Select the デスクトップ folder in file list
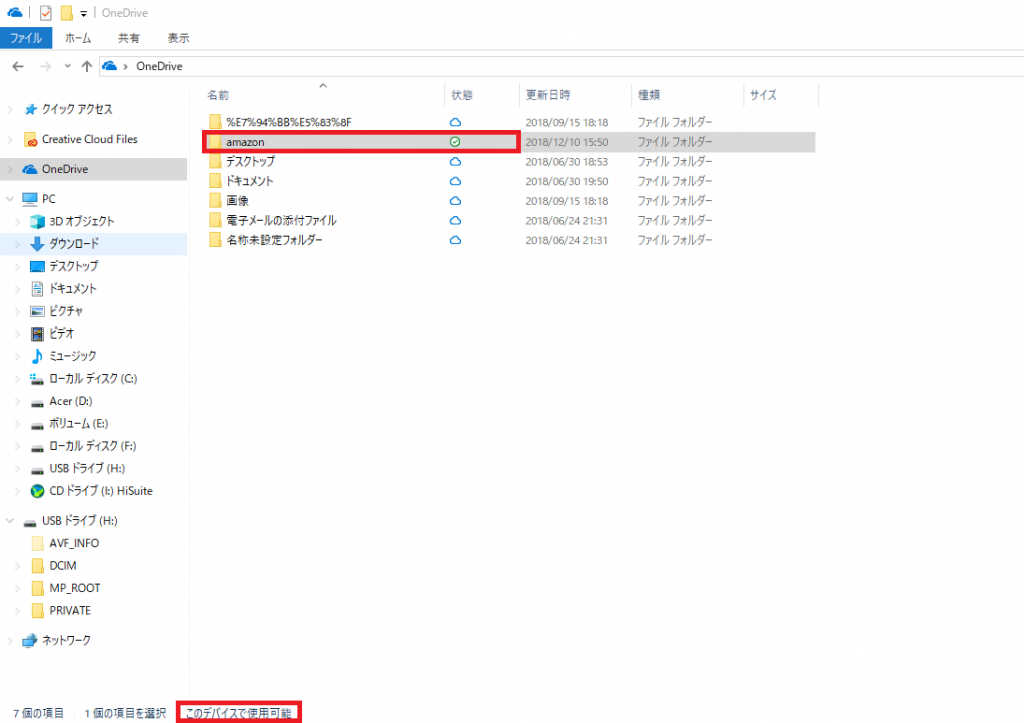Viewport: 1024px width, 723px height. pyautogui.click(x=250, y=161)
